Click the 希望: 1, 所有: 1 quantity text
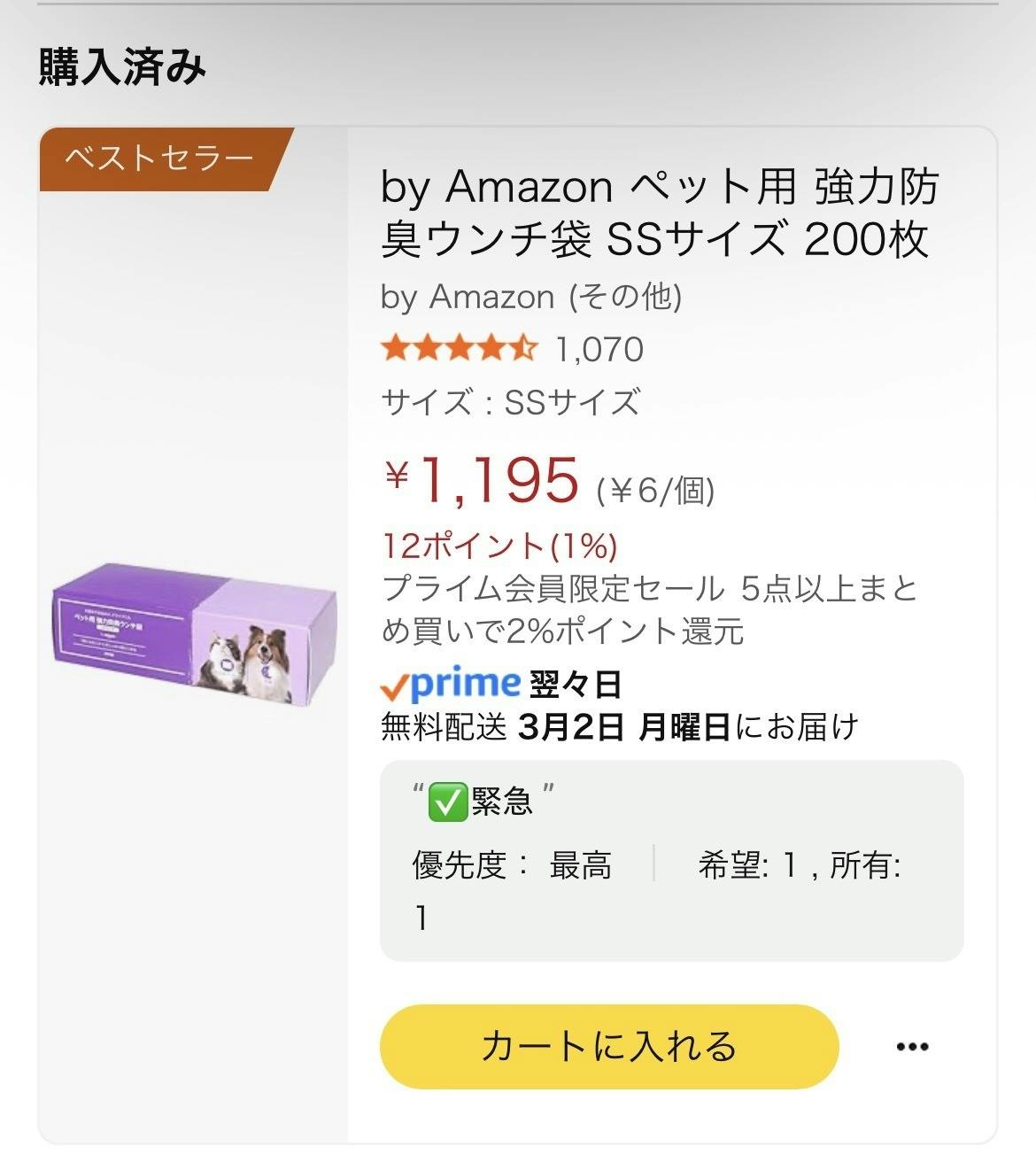Screen dimensions: 1036x1162 pyautogui.click(x=799, y=865)
